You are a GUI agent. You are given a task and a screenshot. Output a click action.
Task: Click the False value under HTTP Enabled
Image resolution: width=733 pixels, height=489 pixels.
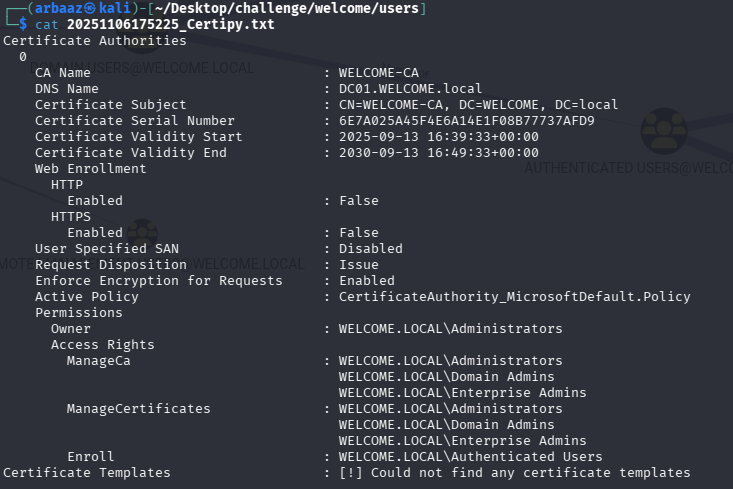[x=358, y=201]
